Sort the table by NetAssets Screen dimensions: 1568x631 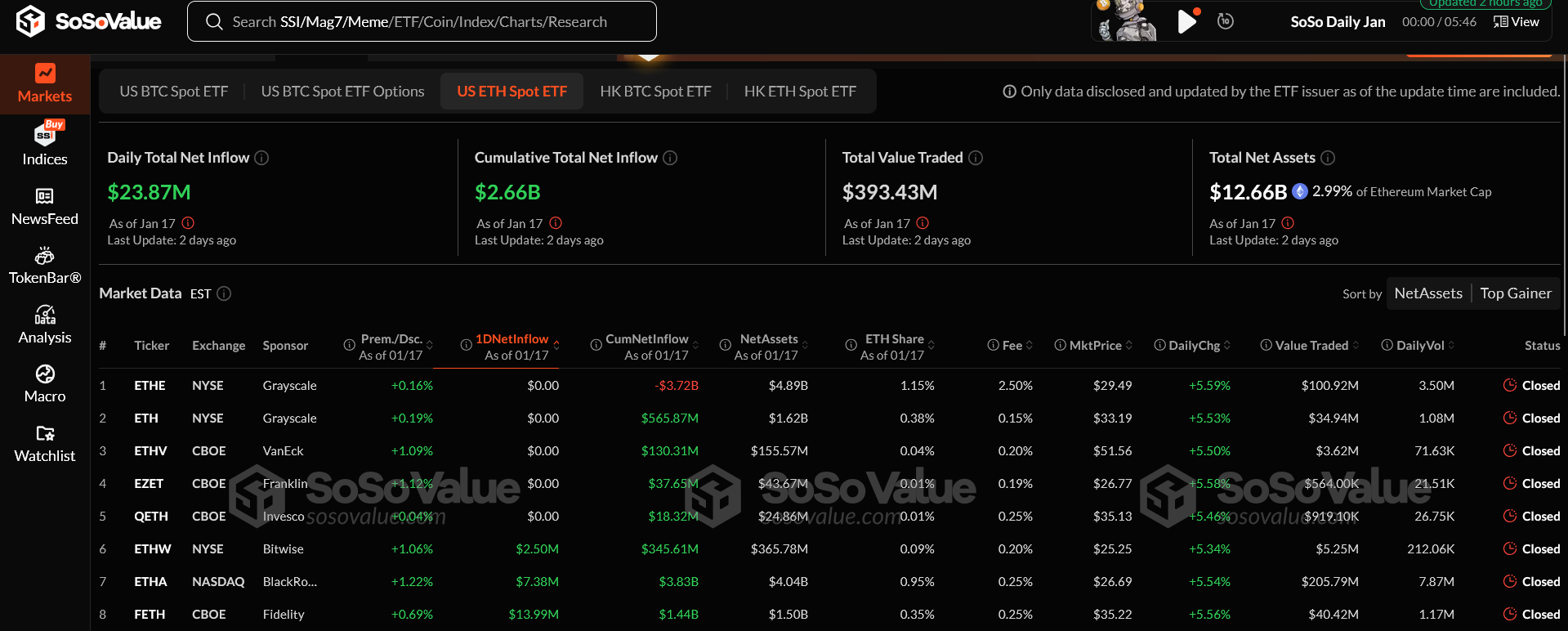coord(1428,293)
